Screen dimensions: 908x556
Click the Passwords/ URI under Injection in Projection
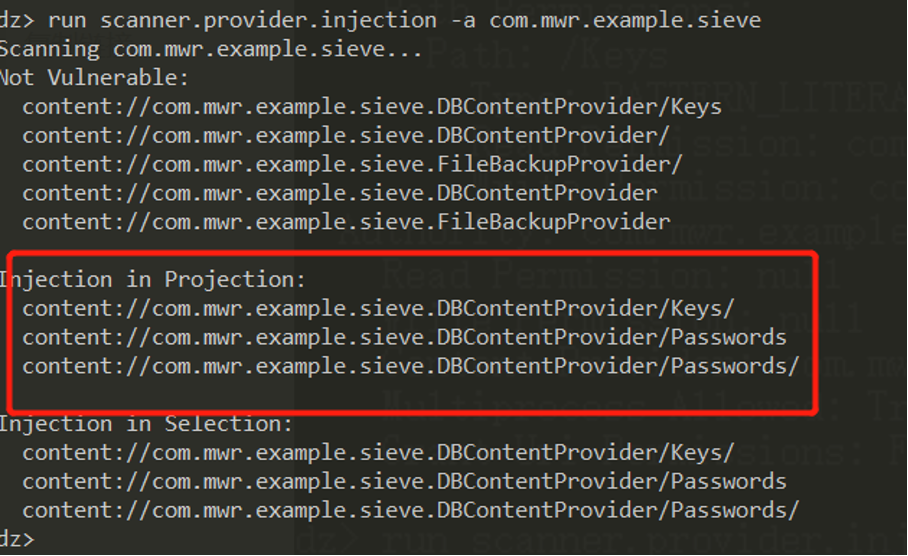click(411, 367)
